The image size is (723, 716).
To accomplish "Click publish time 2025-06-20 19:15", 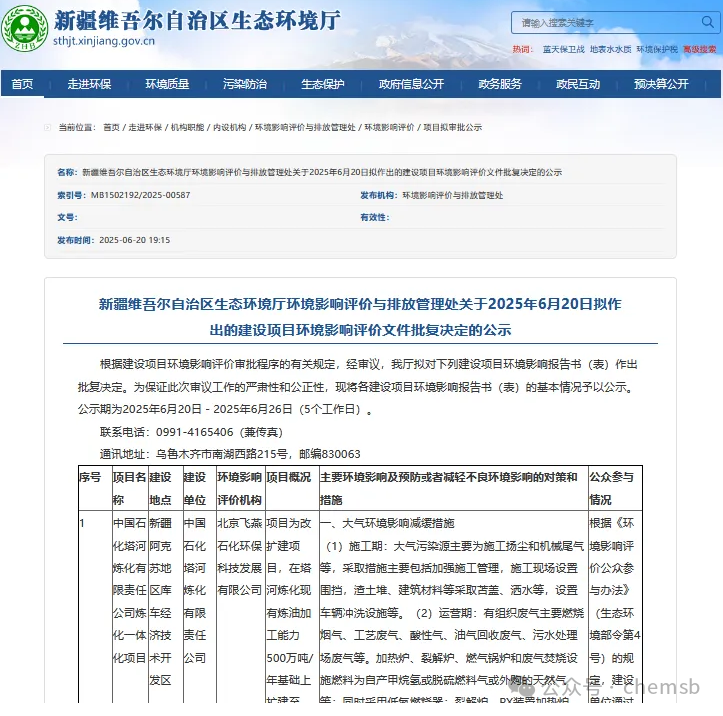I will [x=135, y=240].
